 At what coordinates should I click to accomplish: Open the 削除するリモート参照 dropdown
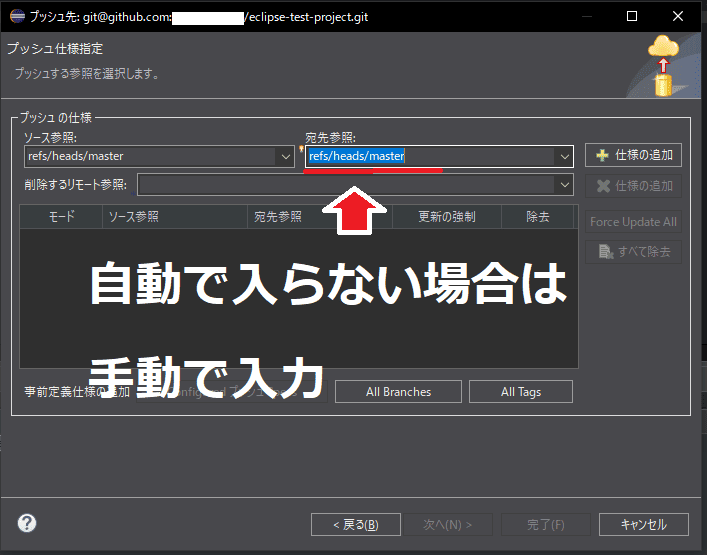pyautogui.click(x=564, y=185)
